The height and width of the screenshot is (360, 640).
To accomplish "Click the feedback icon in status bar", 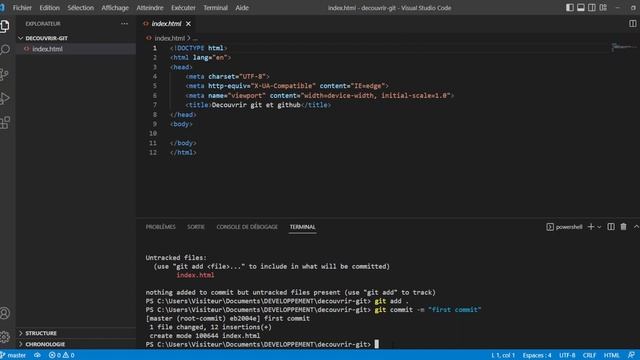I will click(631, 355).
